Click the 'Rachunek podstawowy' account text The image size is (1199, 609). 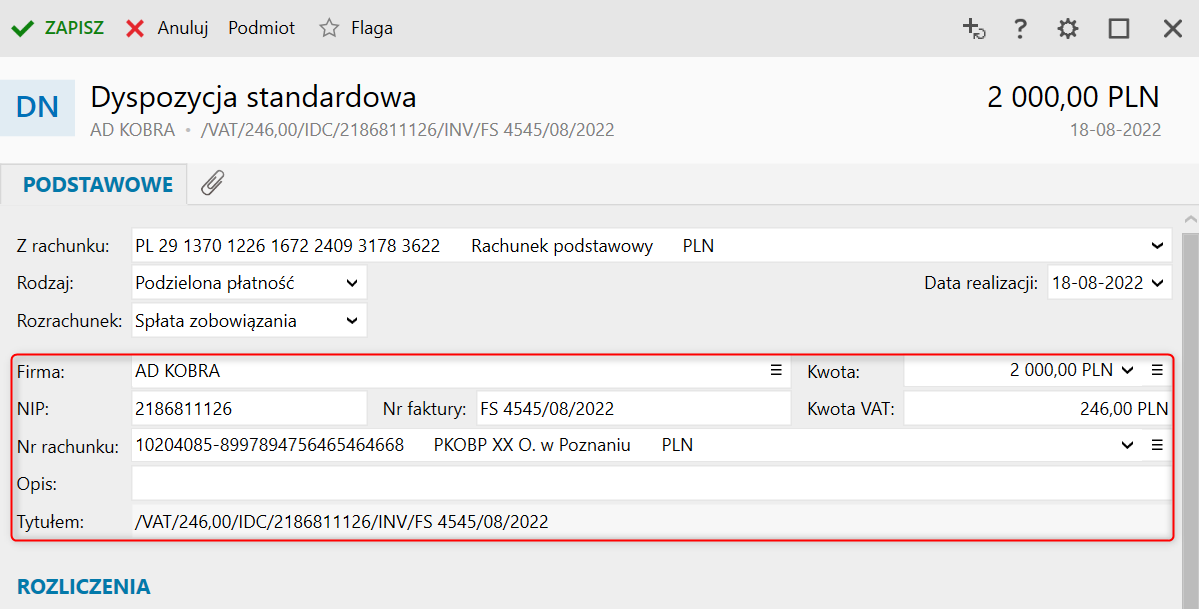[562, 246]
